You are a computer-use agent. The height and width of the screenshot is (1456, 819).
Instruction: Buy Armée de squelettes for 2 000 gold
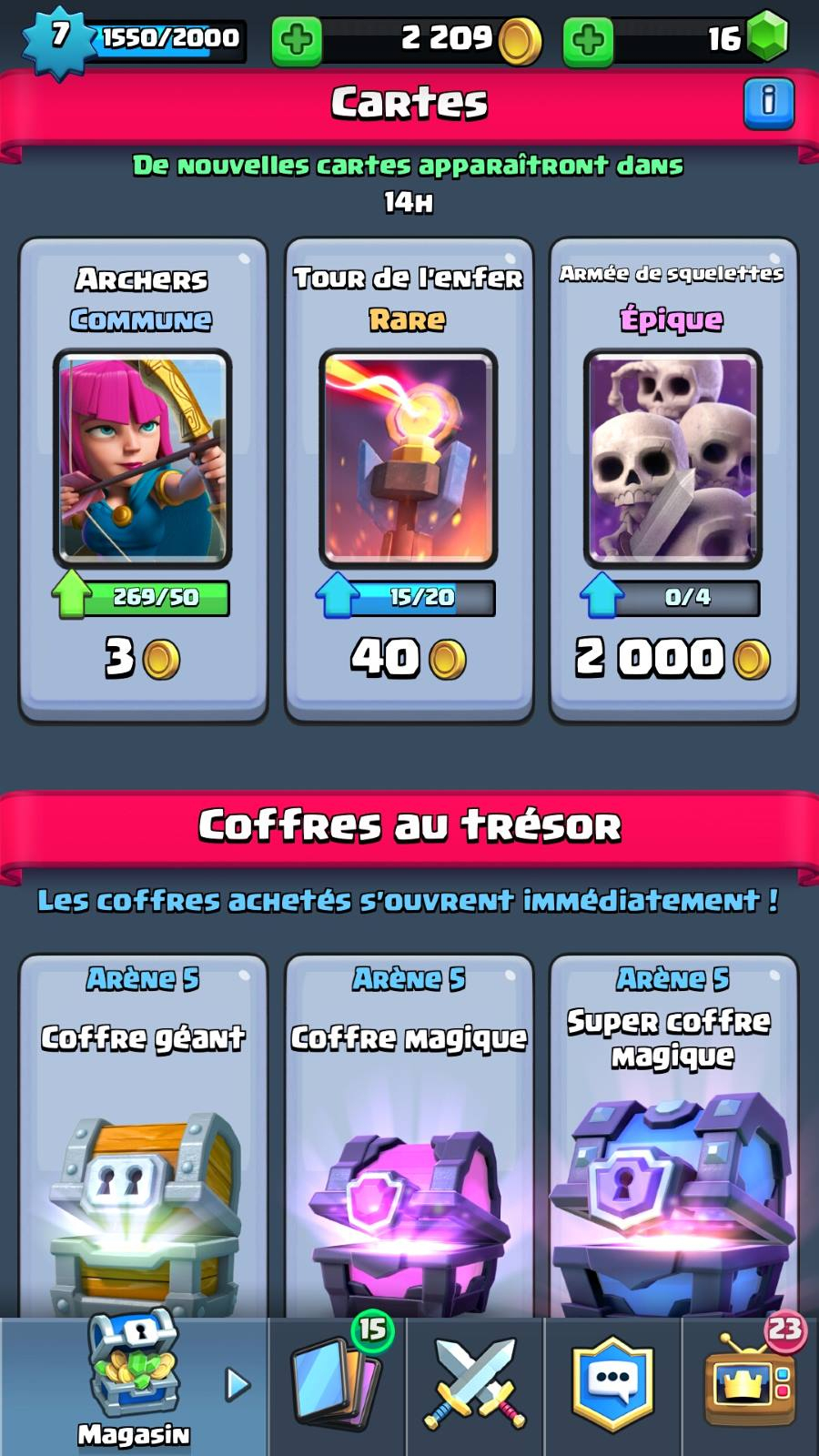[x=673, y=659]
